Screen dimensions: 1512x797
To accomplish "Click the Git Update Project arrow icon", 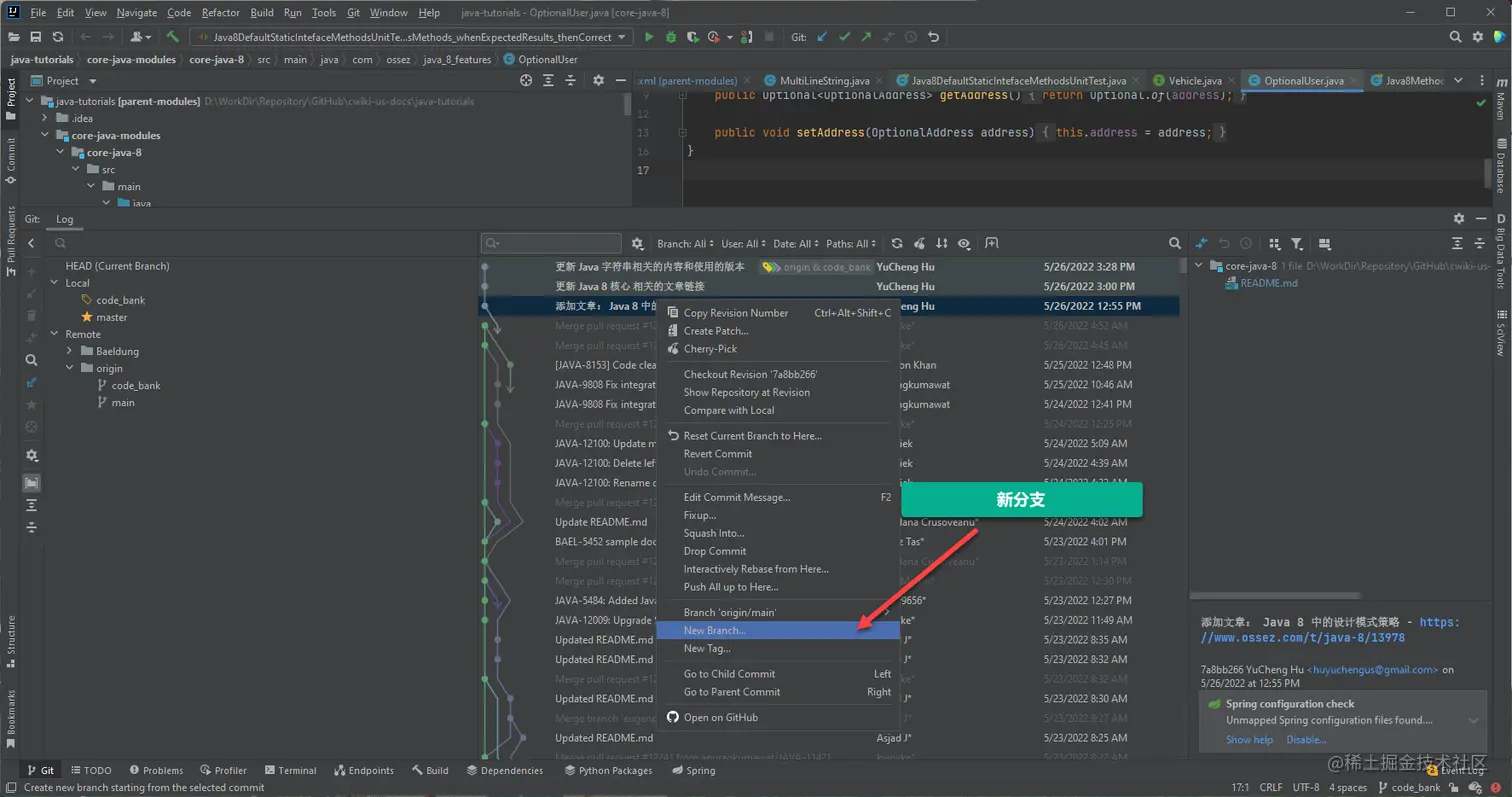I will point(822,37).
